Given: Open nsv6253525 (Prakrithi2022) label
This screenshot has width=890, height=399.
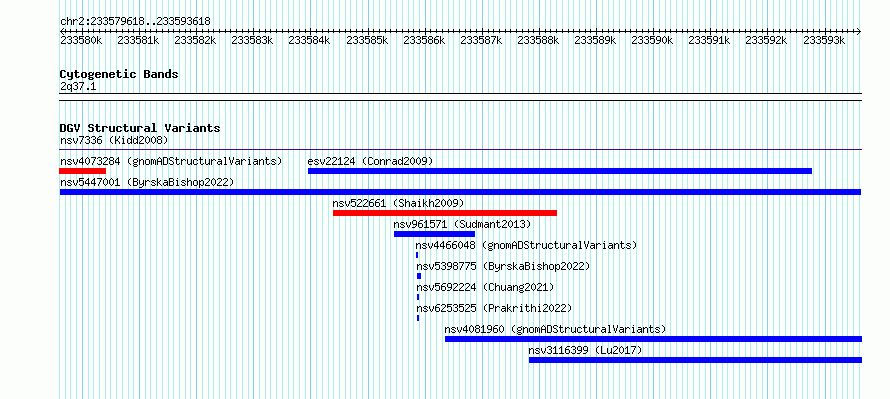Looking at the screenshot, I should coord(494,308).
